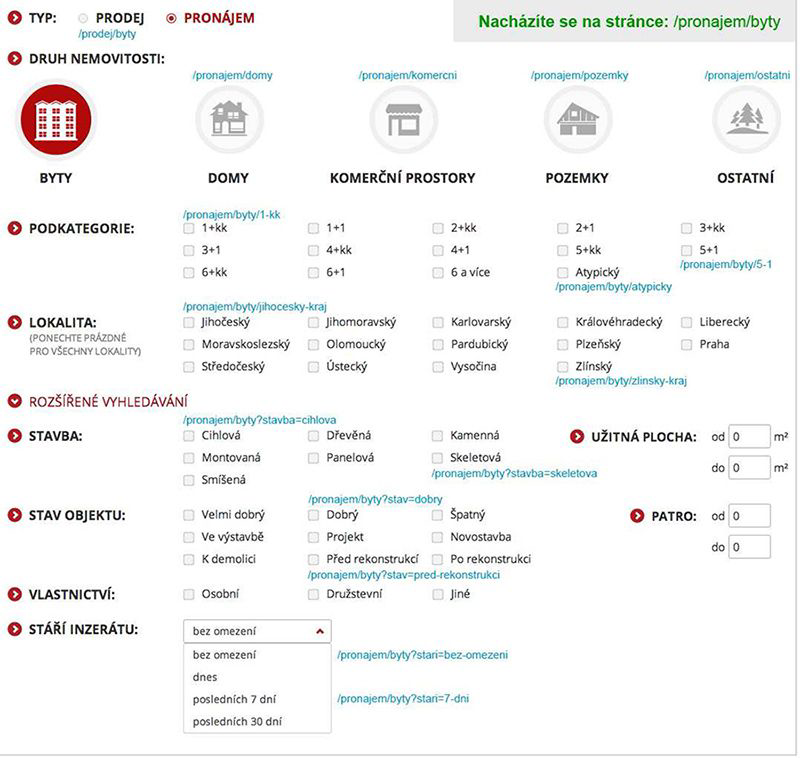Pick the Pozemky land icon
The height and width of the screenshot is (758, 800).
tap(577, 119)
